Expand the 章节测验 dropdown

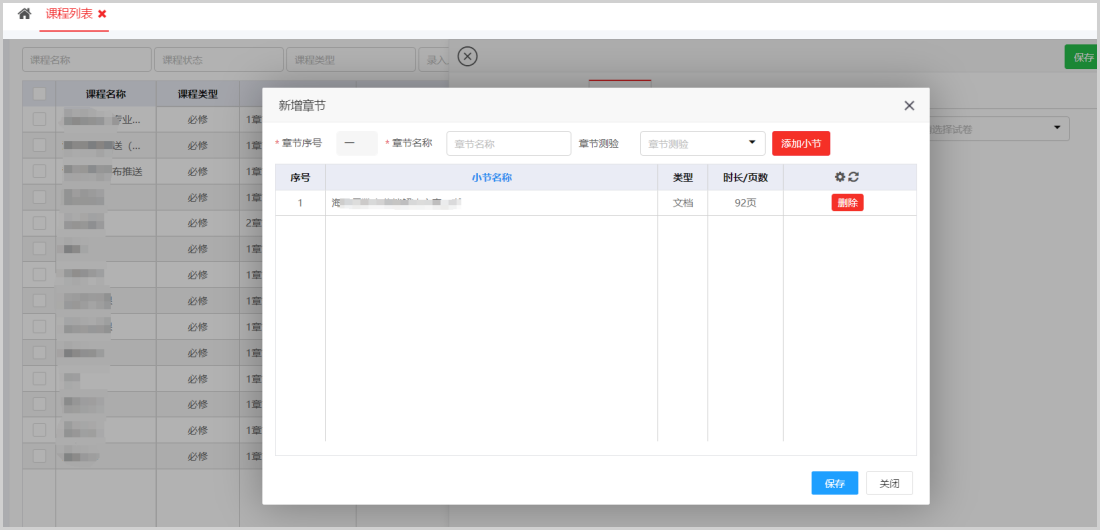(702, 143)
